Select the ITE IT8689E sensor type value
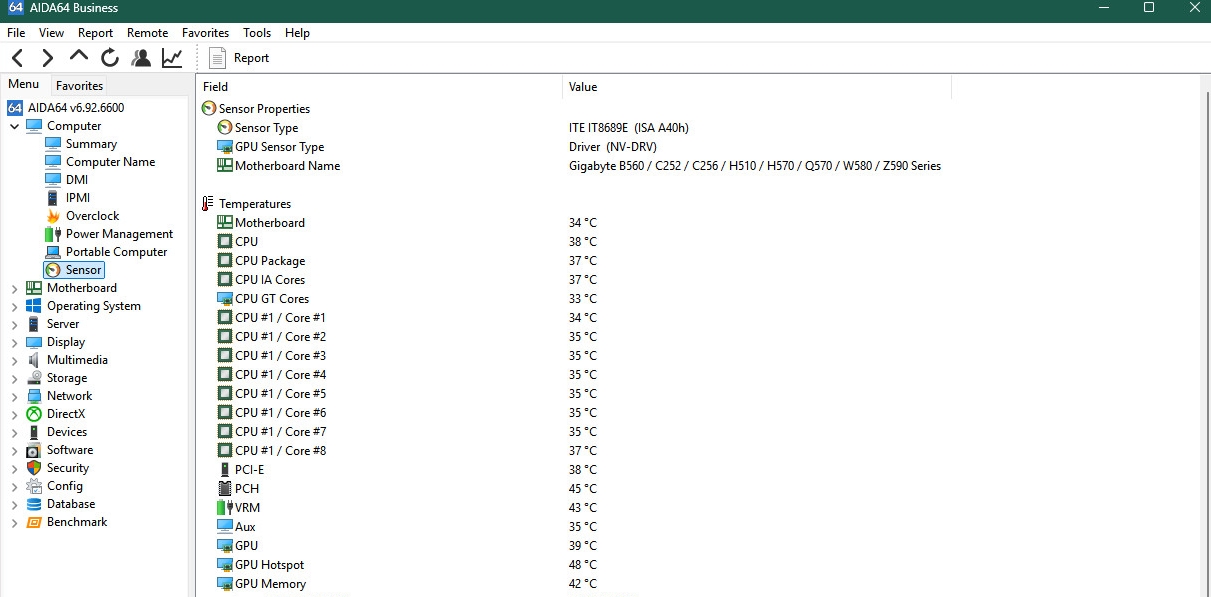 (x=629, y=128)
